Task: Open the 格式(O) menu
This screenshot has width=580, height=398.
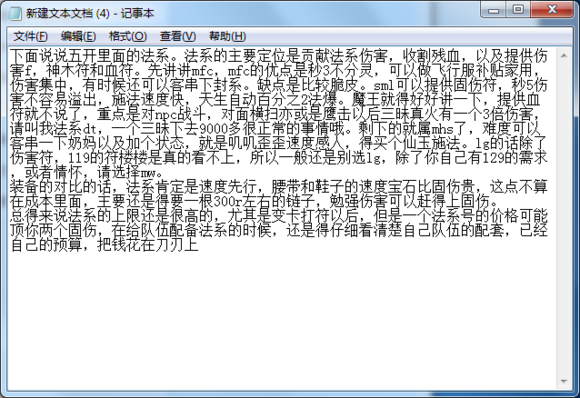Action: pos(128,36)
